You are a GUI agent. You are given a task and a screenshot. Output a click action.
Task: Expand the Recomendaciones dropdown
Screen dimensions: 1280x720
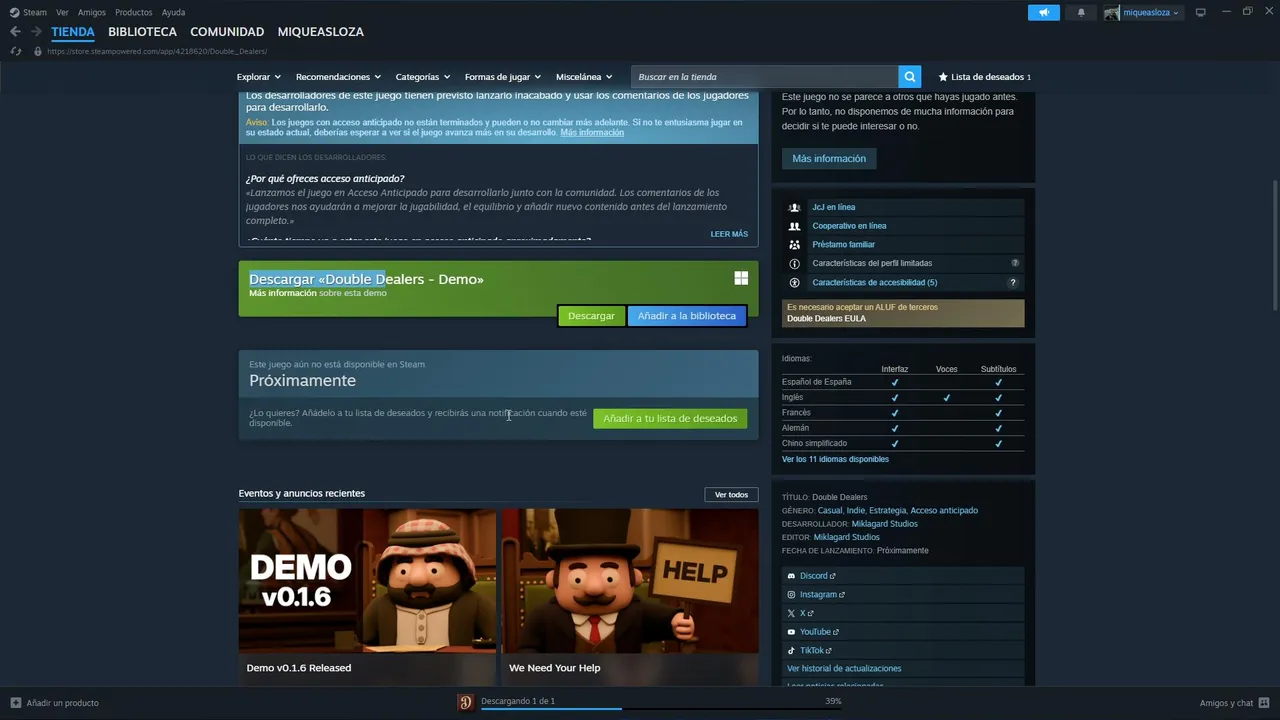tap(338, 77)
